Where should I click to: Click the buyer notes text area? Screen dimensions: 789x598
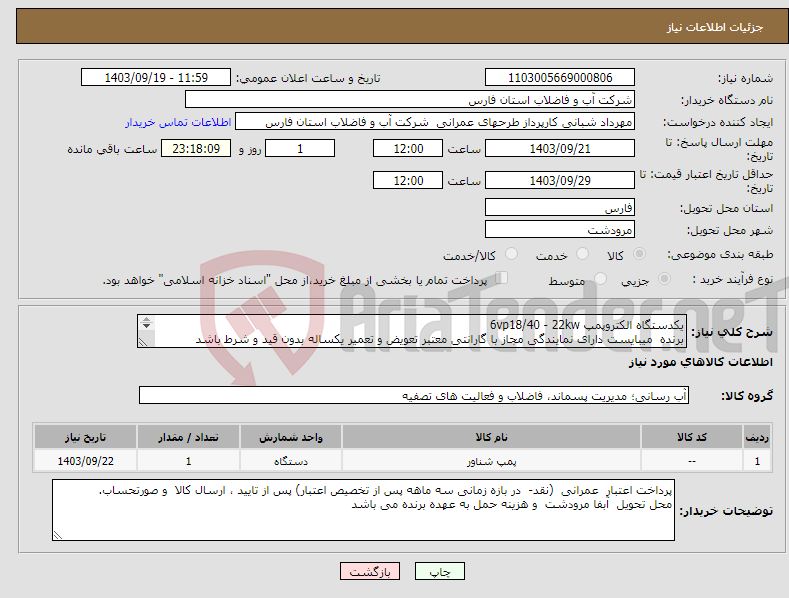[x=363, y=510]
